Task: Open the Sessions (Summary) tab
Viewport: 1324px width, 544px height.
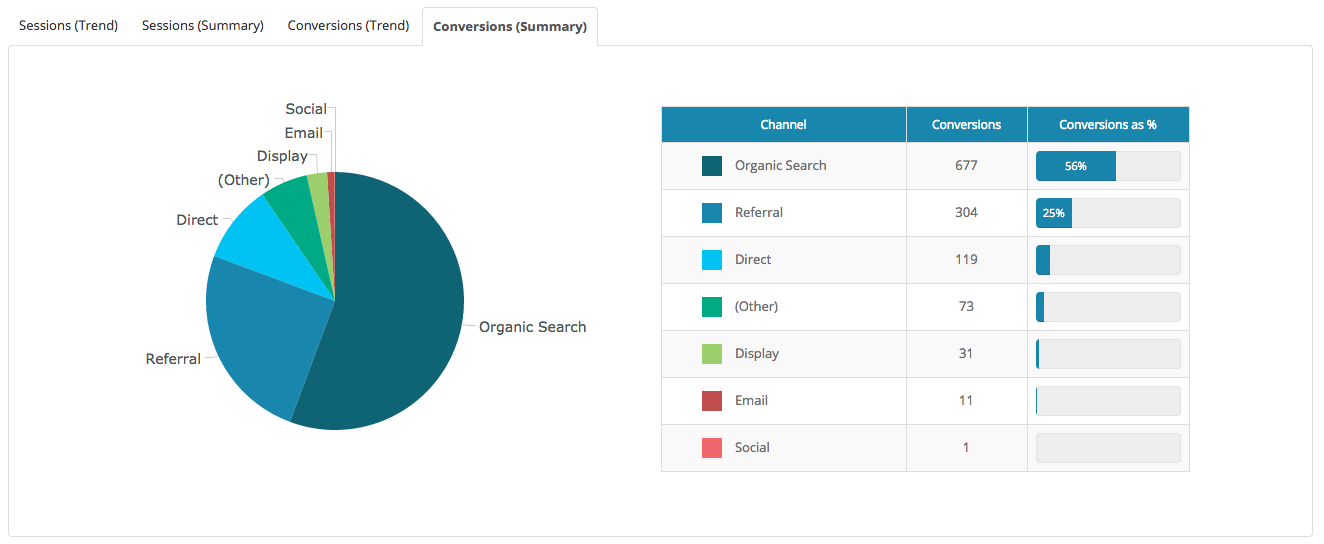Action: (x=203, y=26)
